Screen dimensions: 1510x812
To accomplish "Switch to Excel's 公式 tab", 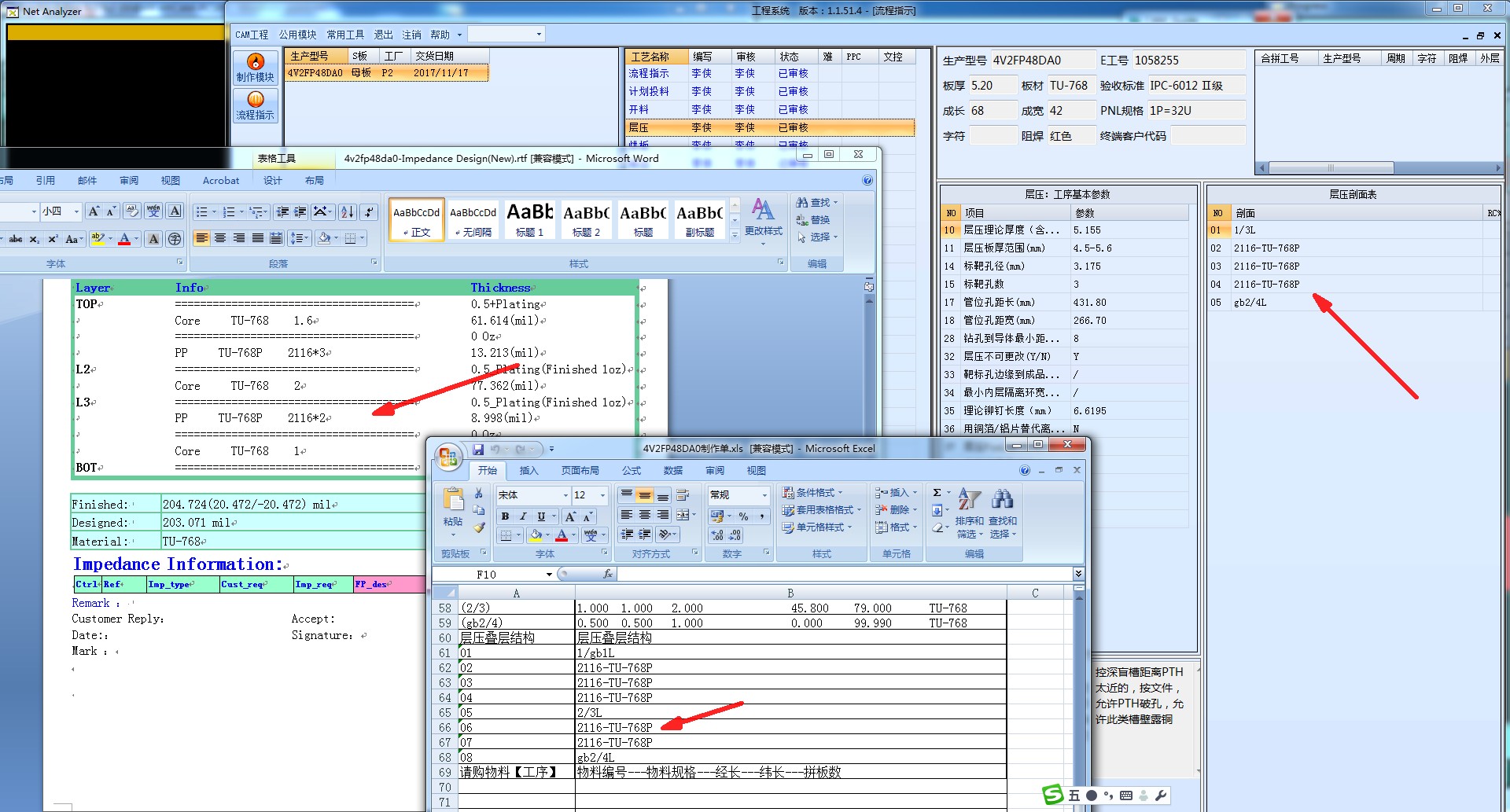I will point(632,471).
